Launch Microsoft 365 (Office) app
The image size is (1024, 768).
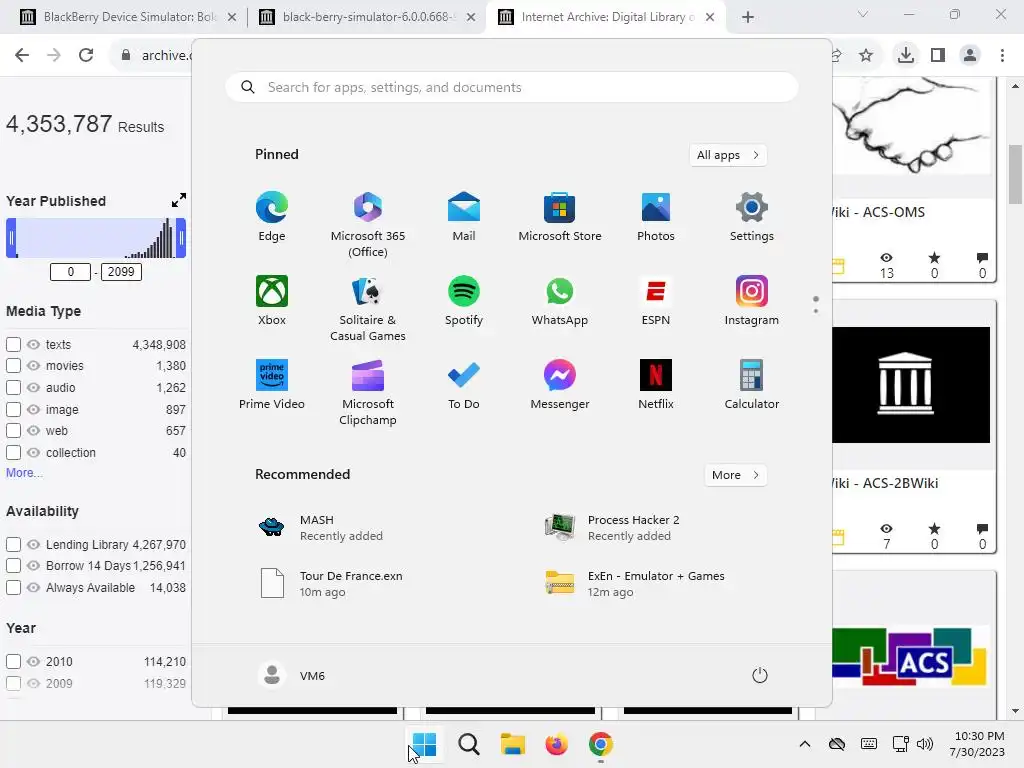[x=368, y=225]
